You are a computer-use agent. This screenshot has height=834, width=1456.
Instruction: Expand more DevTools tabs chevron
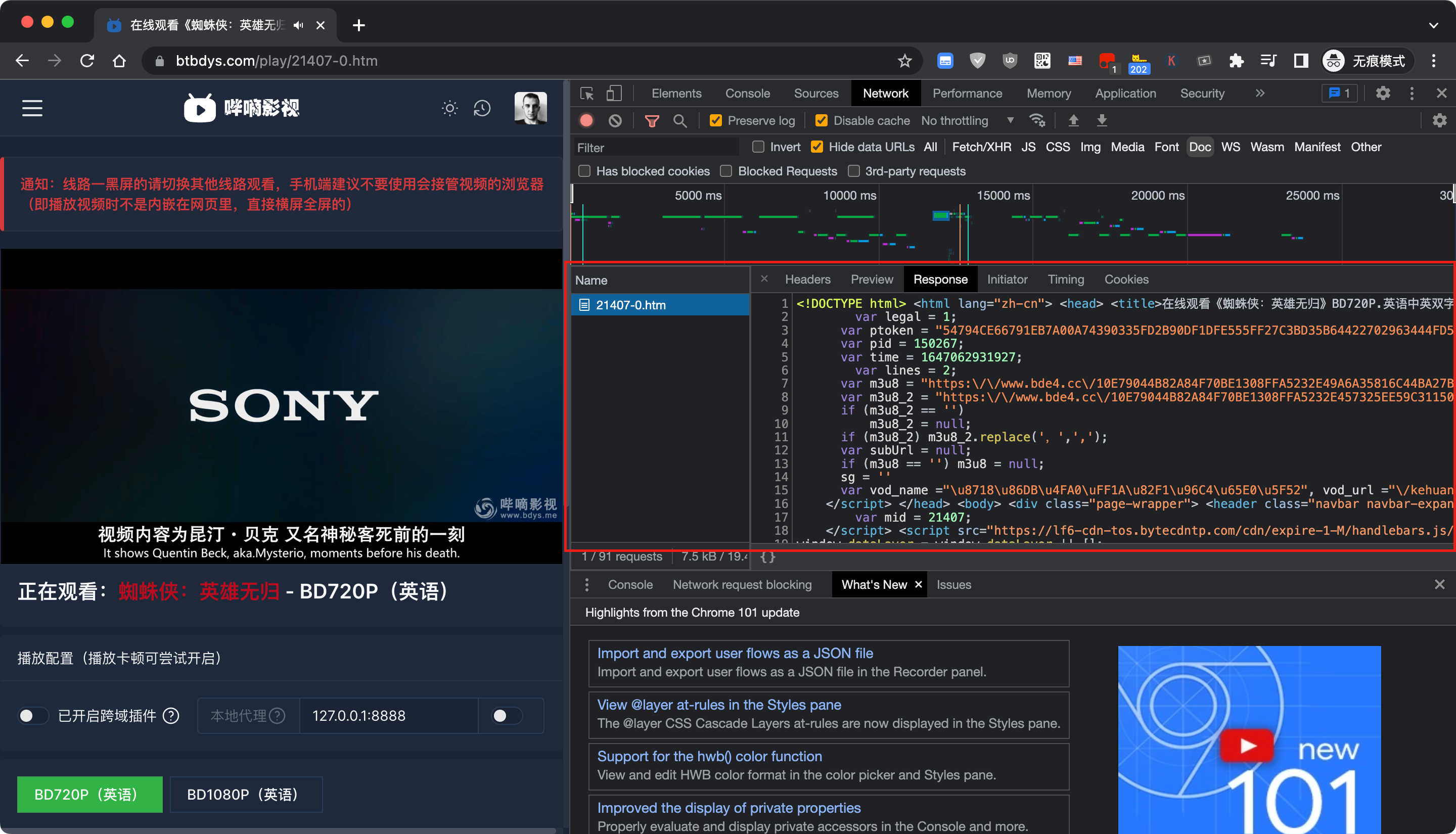(1259, 94)
